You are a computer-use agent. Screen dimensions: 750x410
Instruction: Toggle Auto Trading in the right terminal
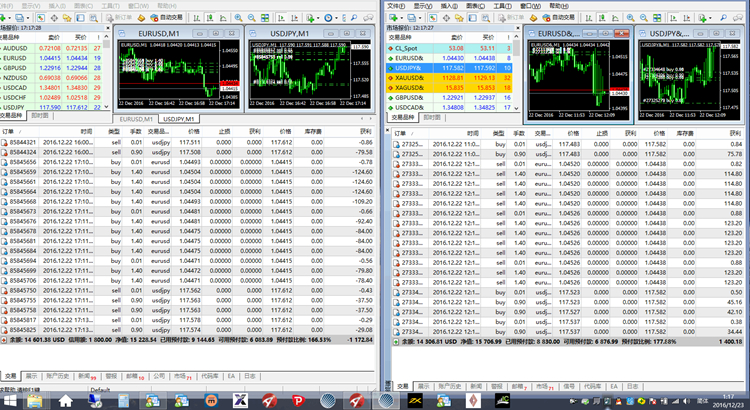point(559,18)
